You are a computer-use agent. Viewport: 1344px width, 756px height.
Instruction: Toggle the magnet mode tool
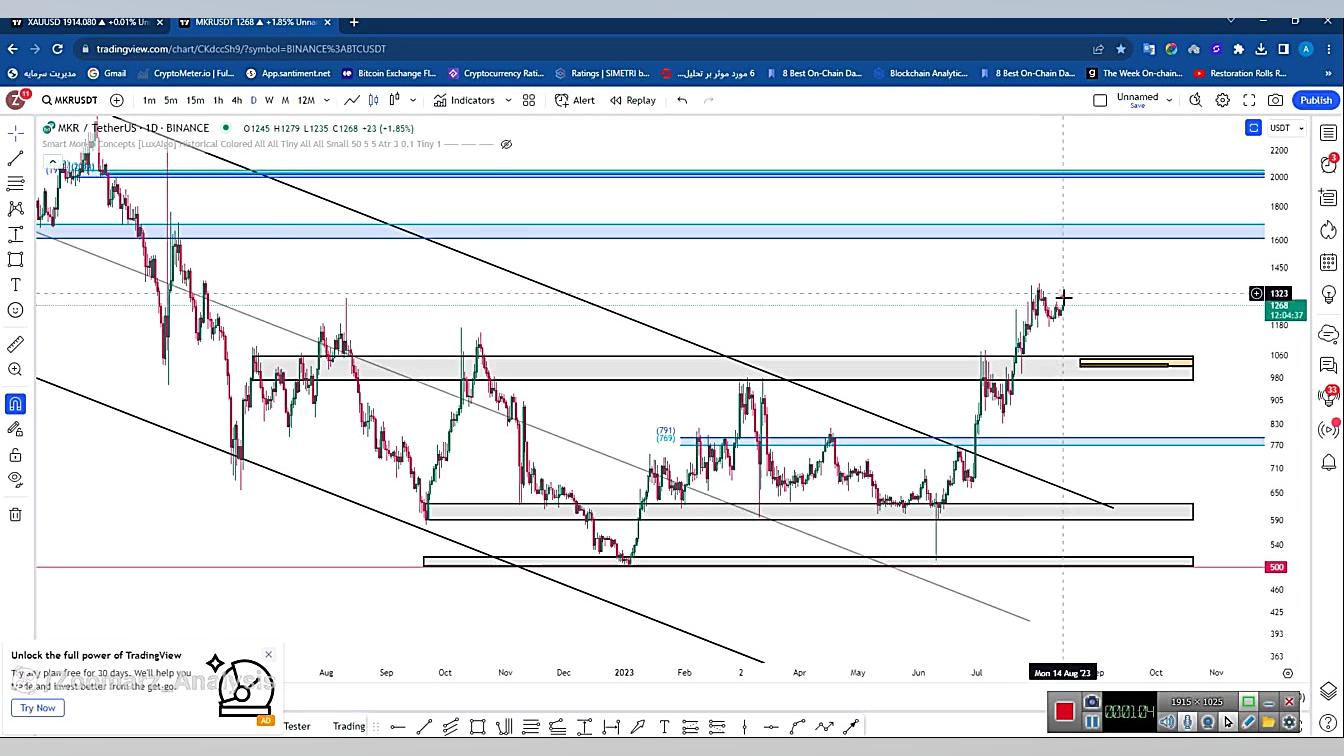click(x=16, y=404)
